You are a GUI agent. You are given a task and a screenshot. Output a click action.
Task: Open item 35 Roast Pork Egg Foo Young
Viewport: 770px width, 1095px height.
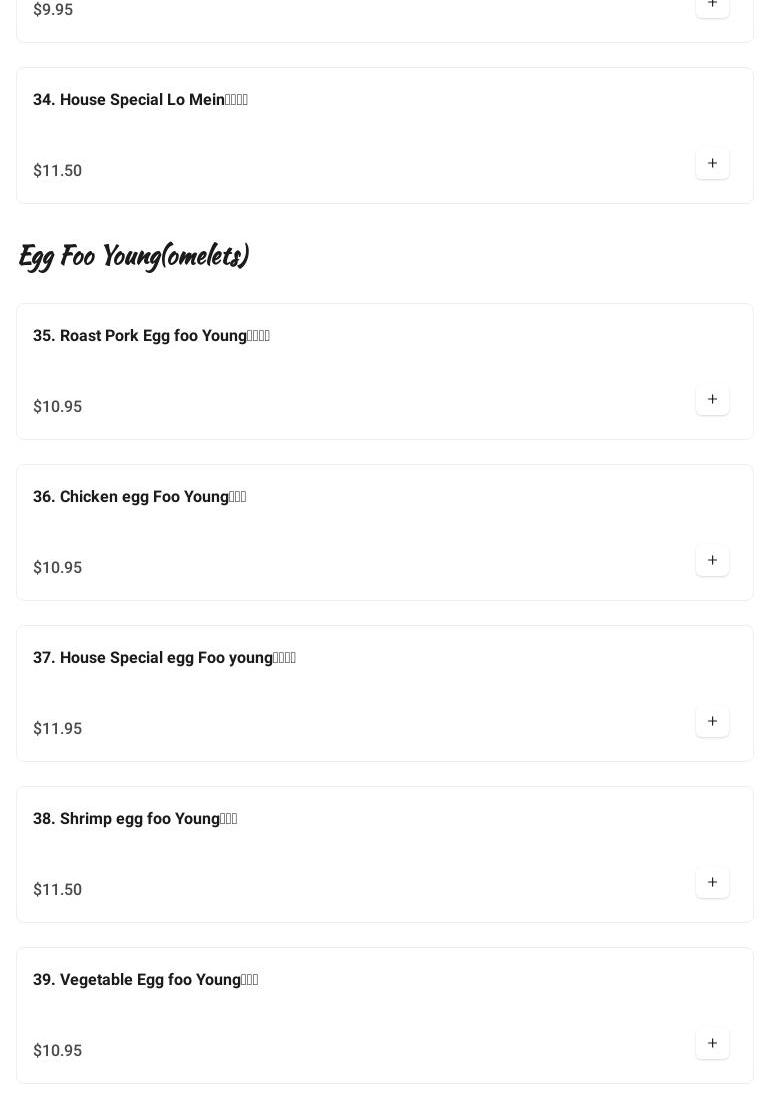click(x=151, y=336)
